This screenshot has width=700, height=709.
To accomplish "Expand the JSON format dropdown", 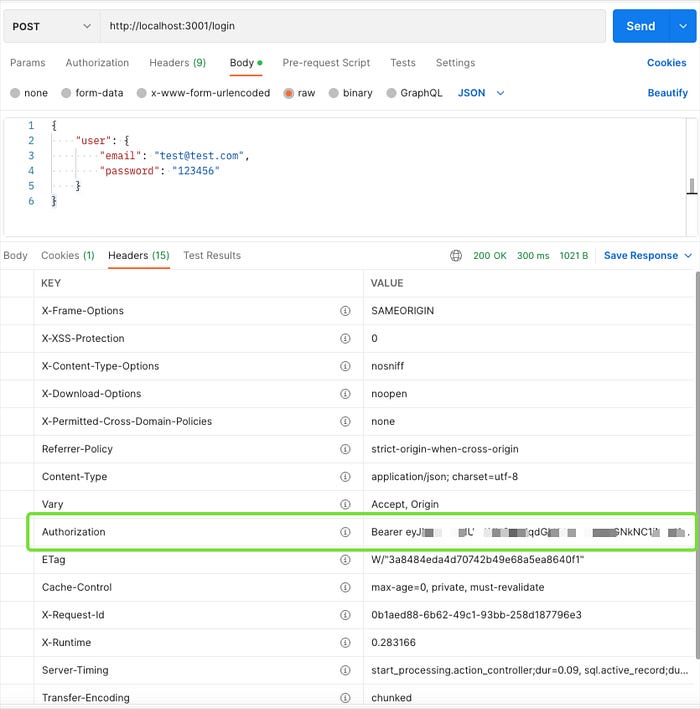I will [481, 93].
